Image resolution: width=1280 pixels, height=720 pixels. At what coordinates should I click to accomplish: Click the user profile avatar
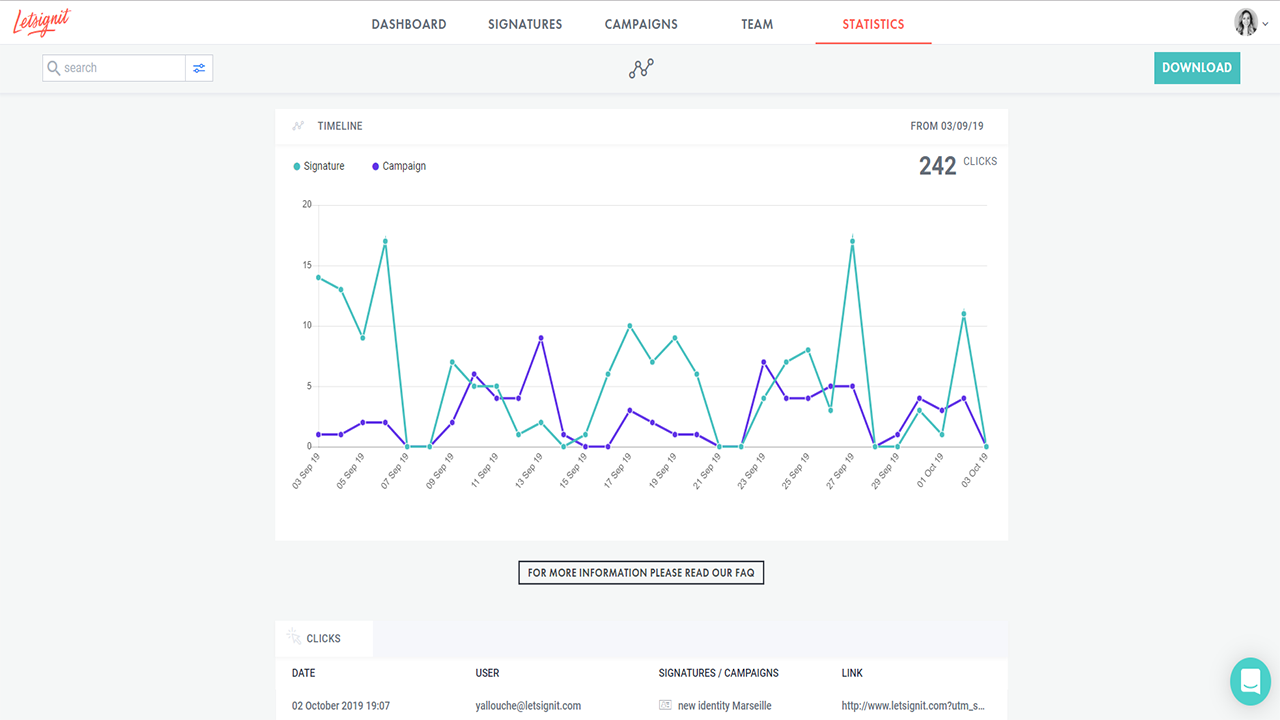[x=1245, y=22]
